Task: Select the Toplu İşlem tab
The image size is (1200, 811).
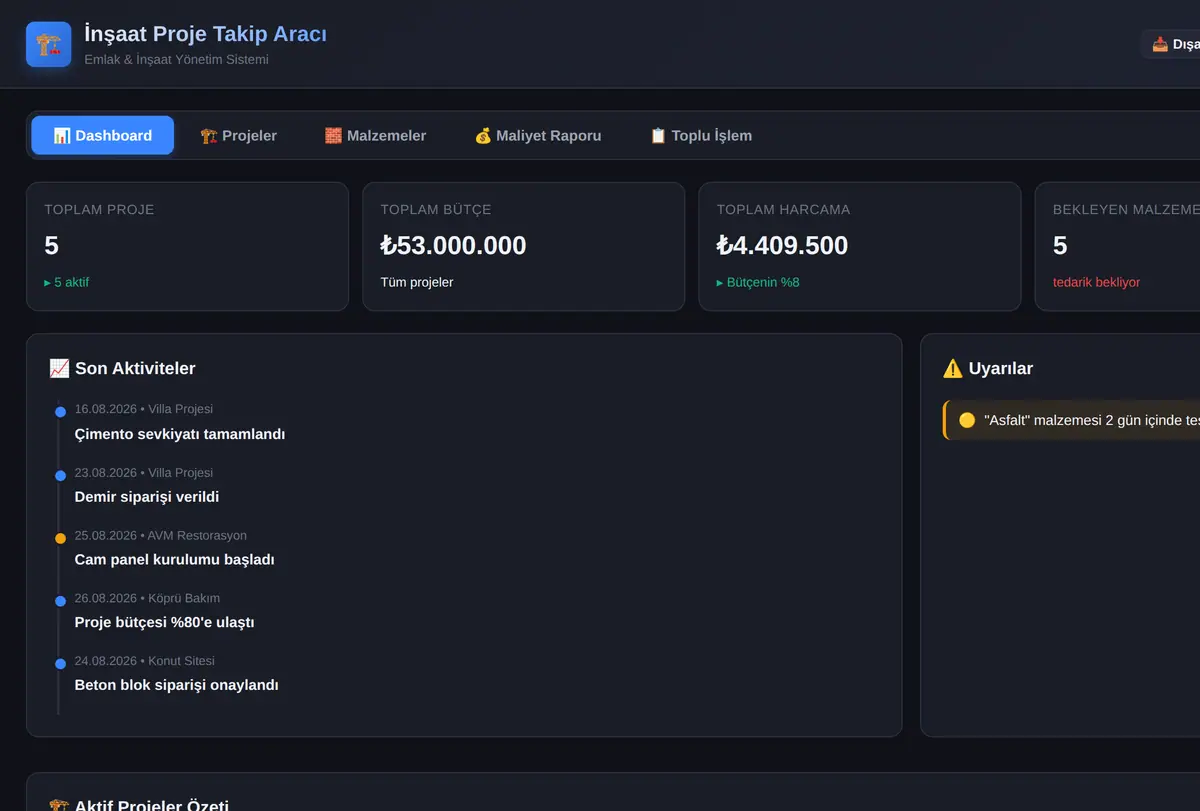Action: [701, 135]
